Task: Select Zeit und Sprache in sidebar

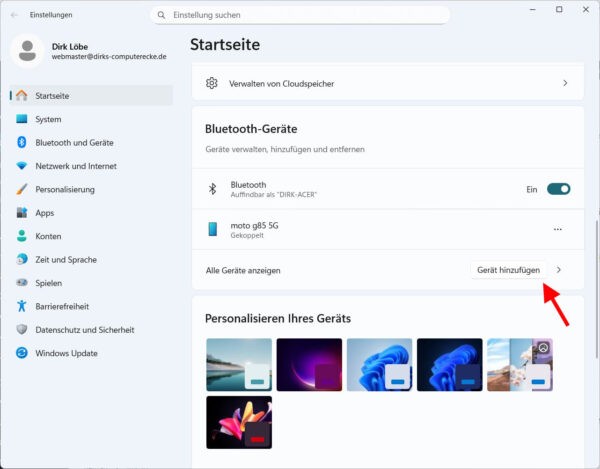Action: (x=65, y=259)
